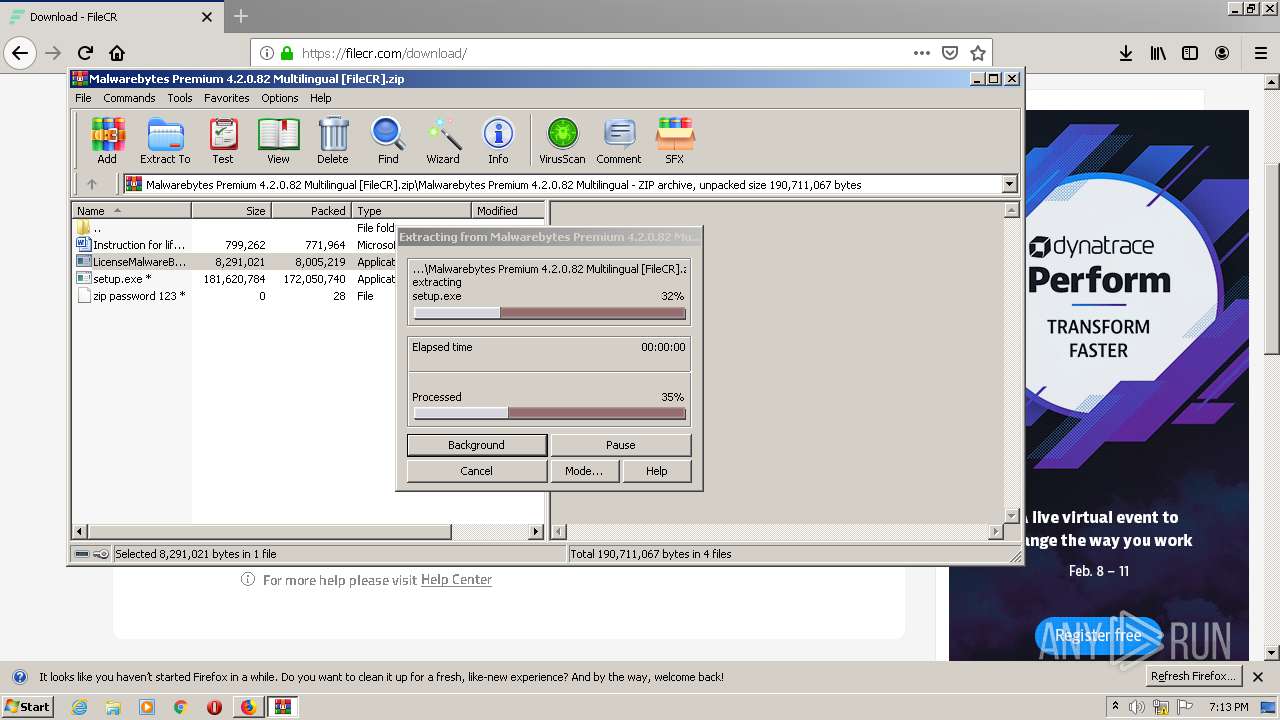Go back in Firefox

(x=20, y=53)
